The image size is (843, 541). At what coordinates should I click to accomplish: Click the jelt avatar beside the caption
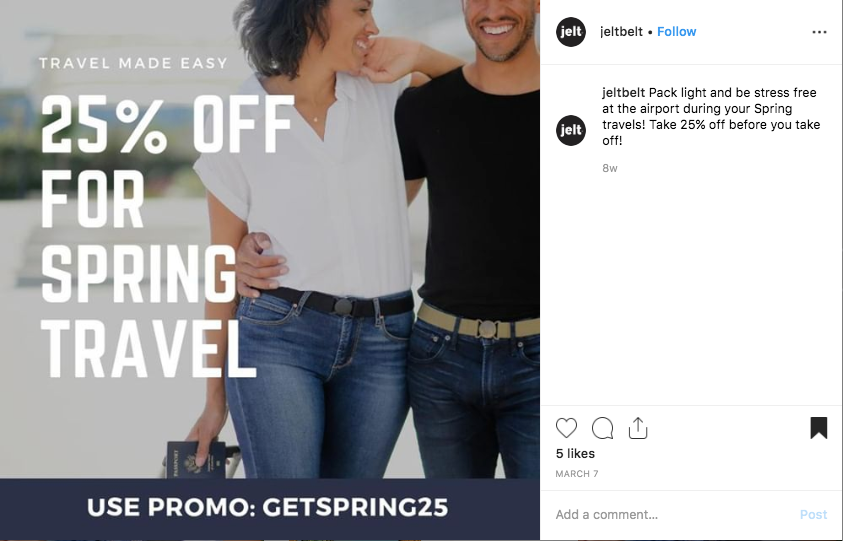coord(571,130)
